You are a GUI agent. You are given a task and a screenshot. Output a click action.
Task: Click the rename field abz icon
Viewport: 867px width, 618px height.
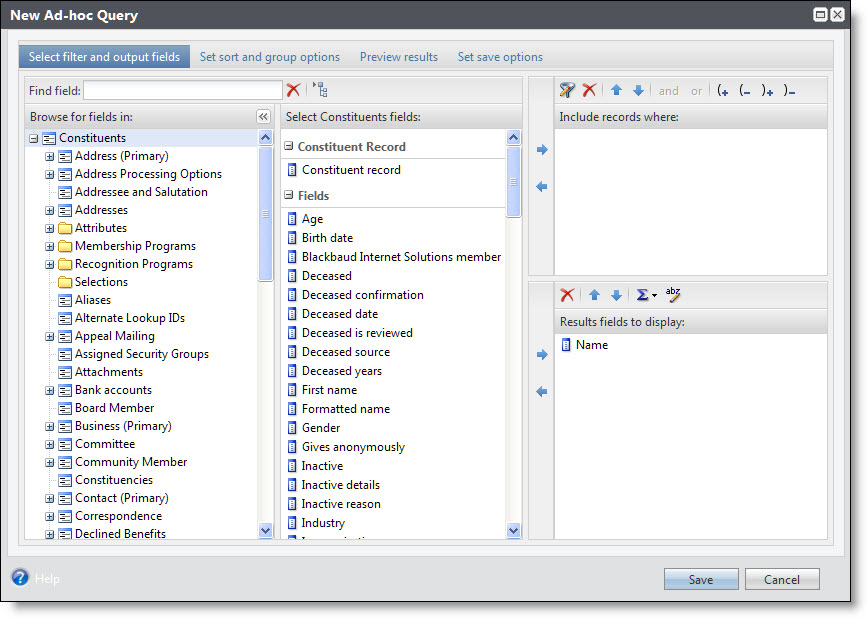(673, 295)
